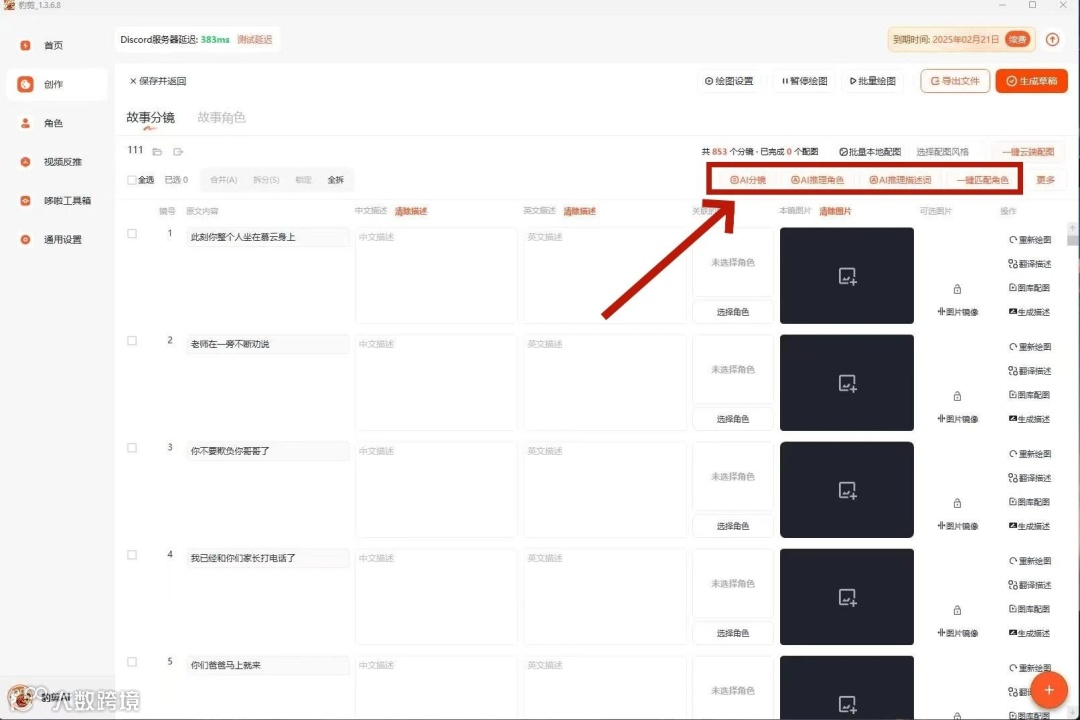Screen dimensions: 1080x720
Task: Open 绘图设置 drawing settings
Action: pos(729,81)
